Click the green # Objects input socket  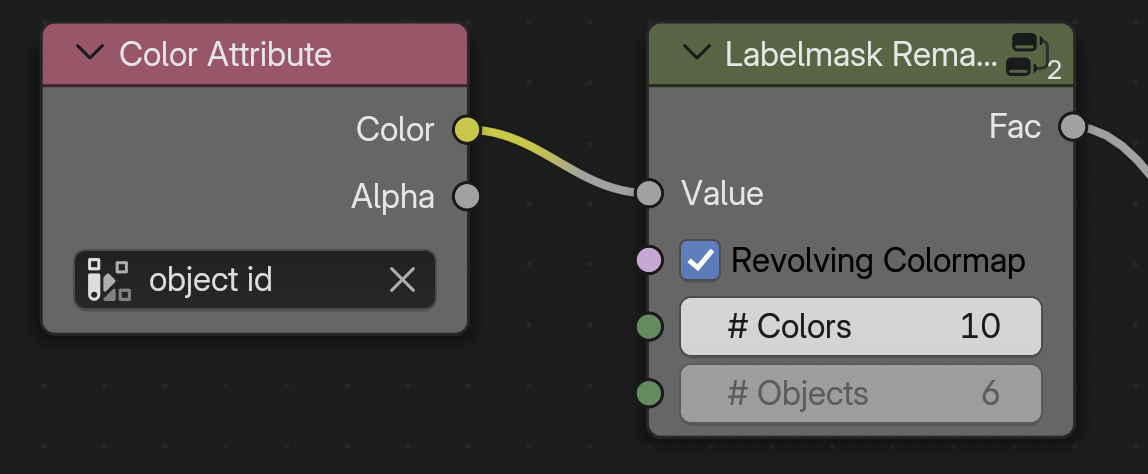(x=649, y=393)
